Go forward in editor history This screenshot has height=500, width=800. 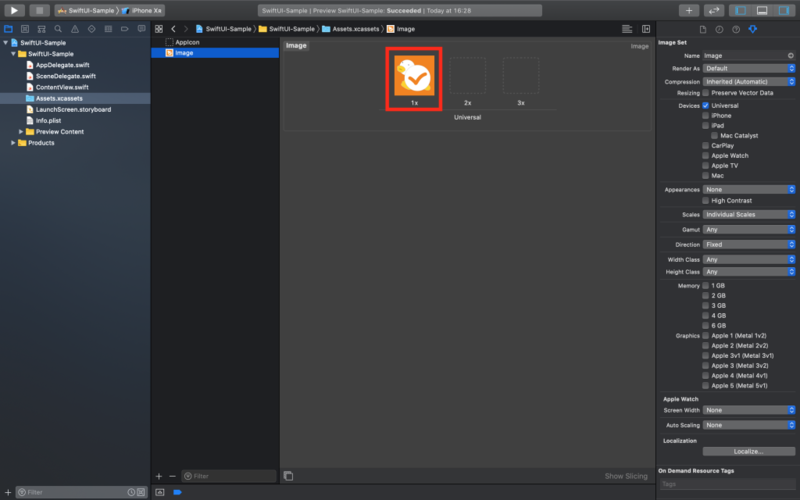coord(186,29)
